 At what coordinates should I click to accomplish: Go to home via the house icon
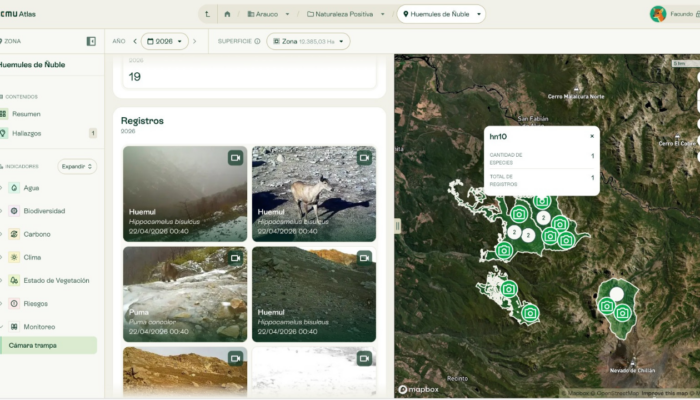[x=227, y=14]
